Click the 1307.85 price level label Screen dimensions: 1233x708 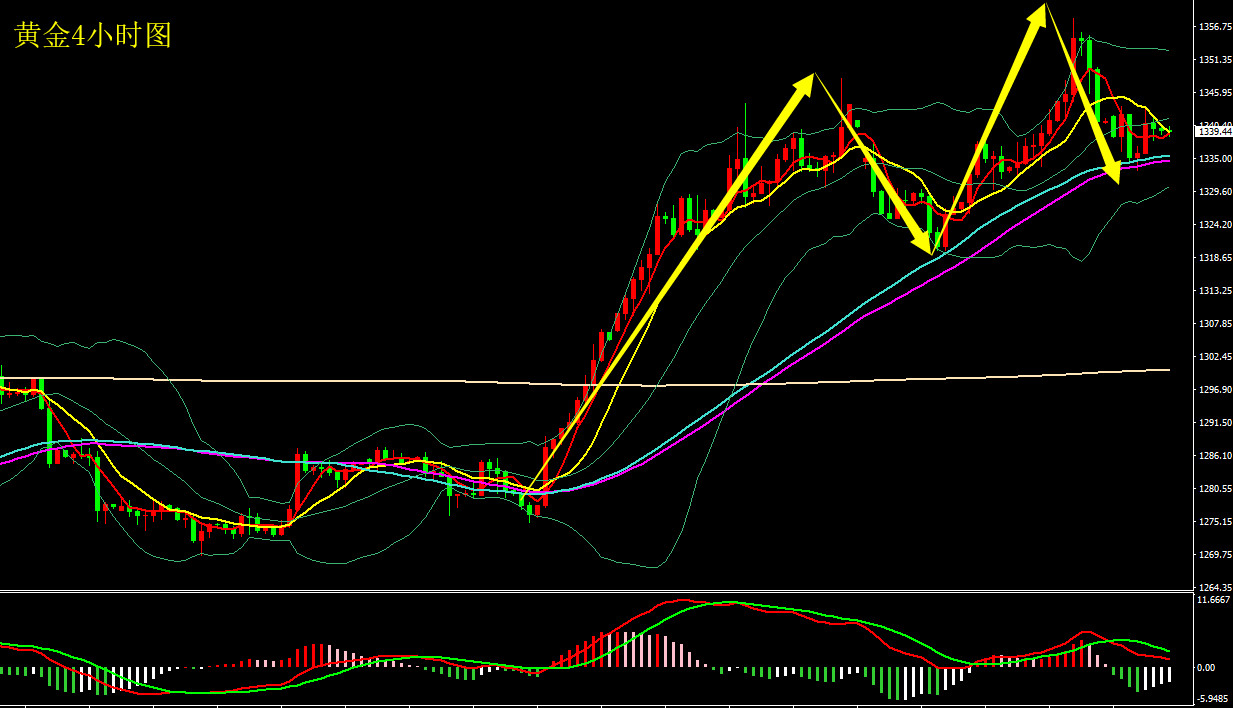tap(1215, 324)
